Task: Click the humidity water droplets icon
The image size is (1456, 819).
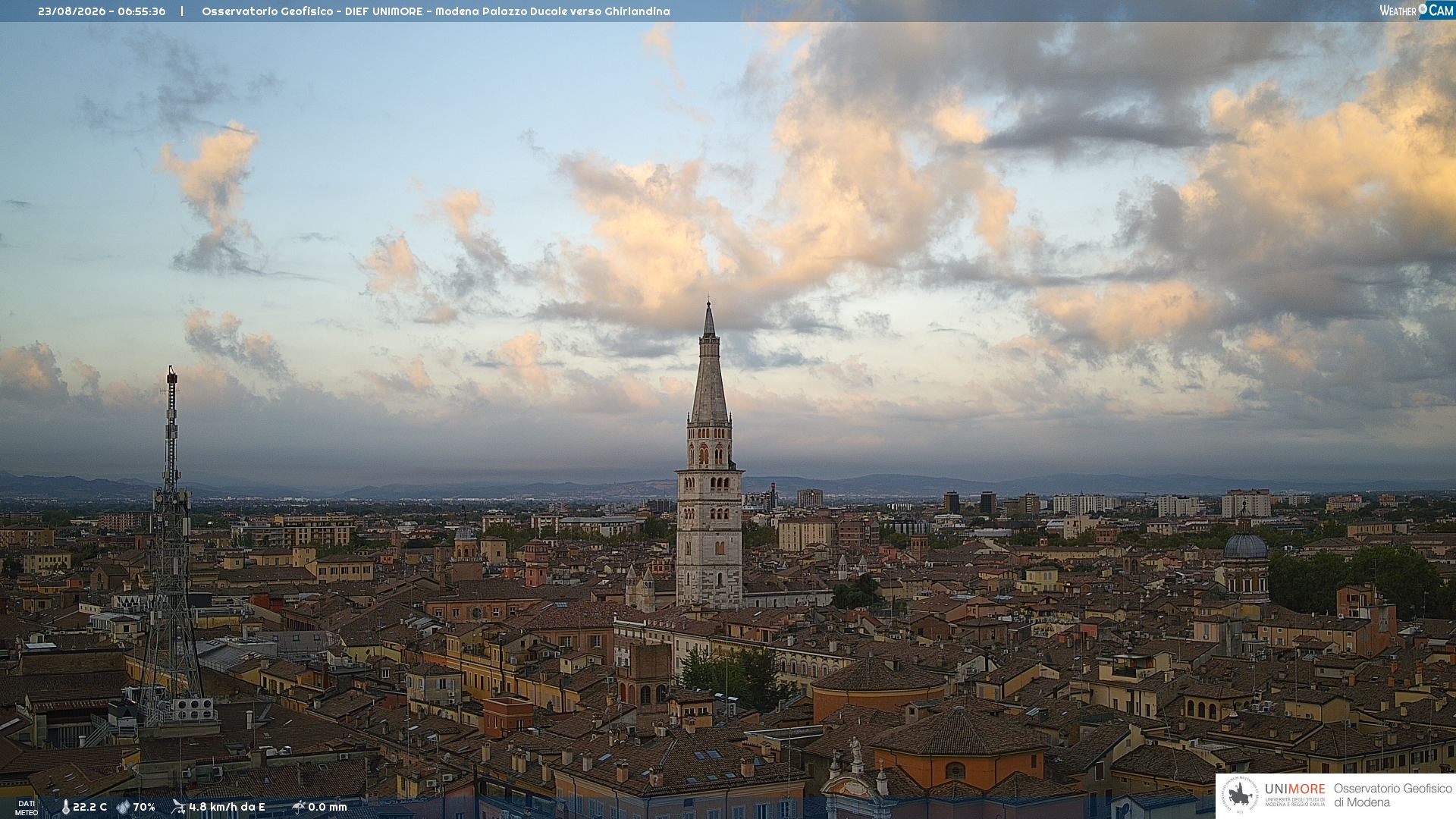Action: tap(123, 807)
